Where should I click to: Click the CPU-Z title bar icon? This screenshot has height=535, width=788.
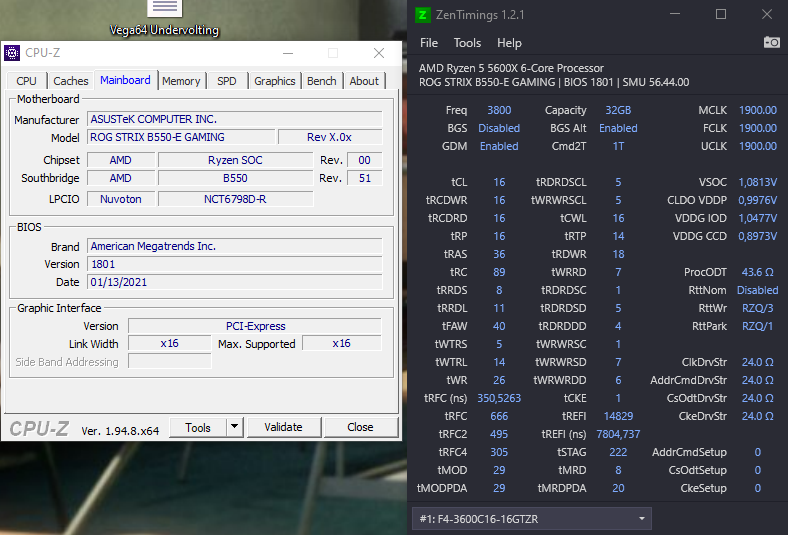pos(12,53)
